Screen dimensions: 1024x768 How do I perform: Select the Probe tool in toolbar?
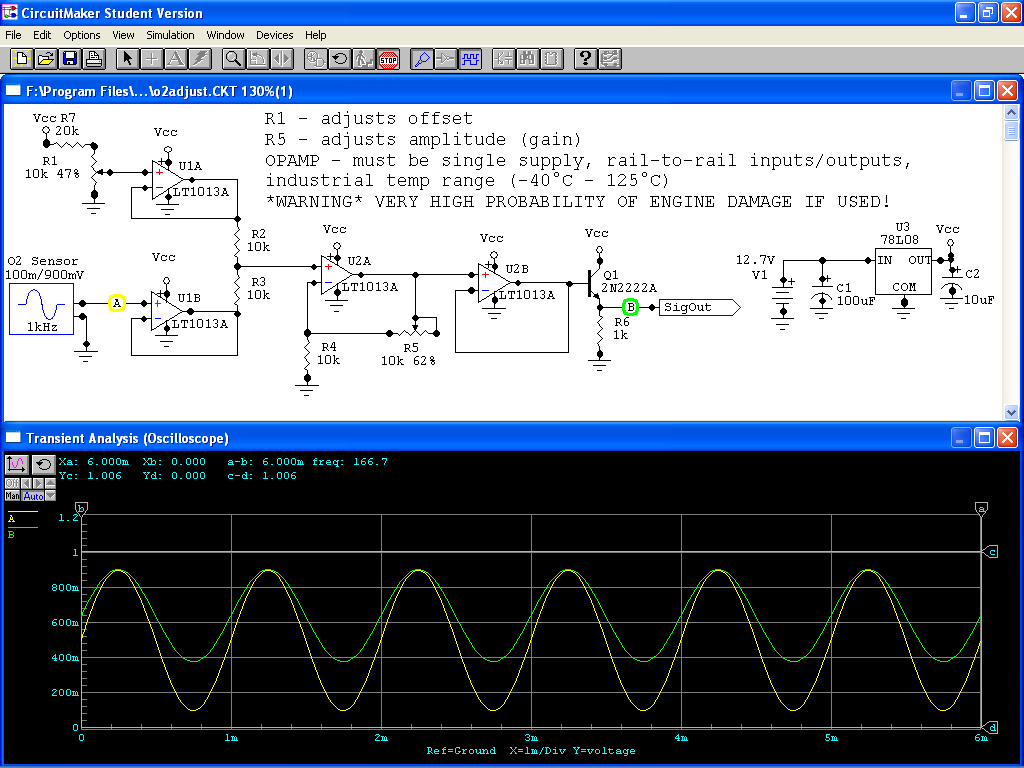(x=421, y=59)
